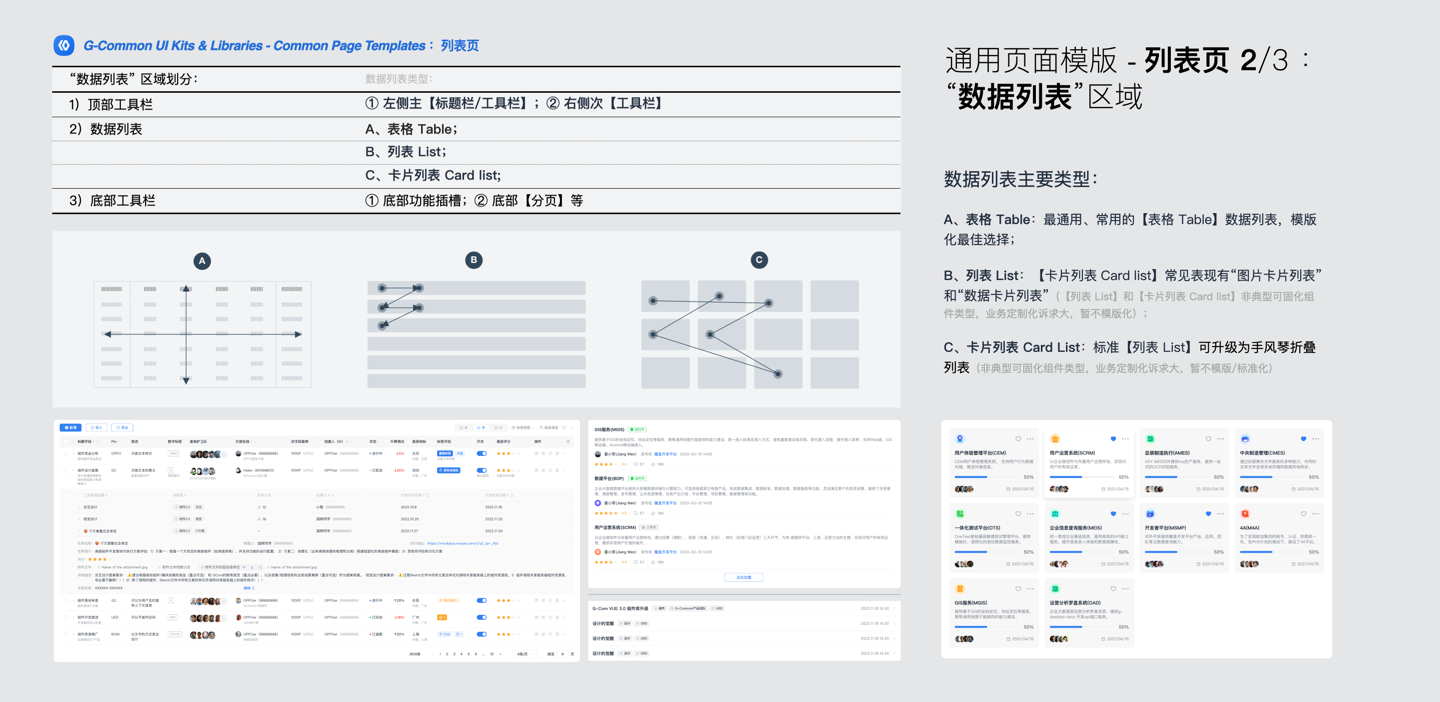This screenshot has width=1440, height=702.
Task: Open the table view dropdown in toolbar
Action: pyautogui.click(x=521, y=427)
